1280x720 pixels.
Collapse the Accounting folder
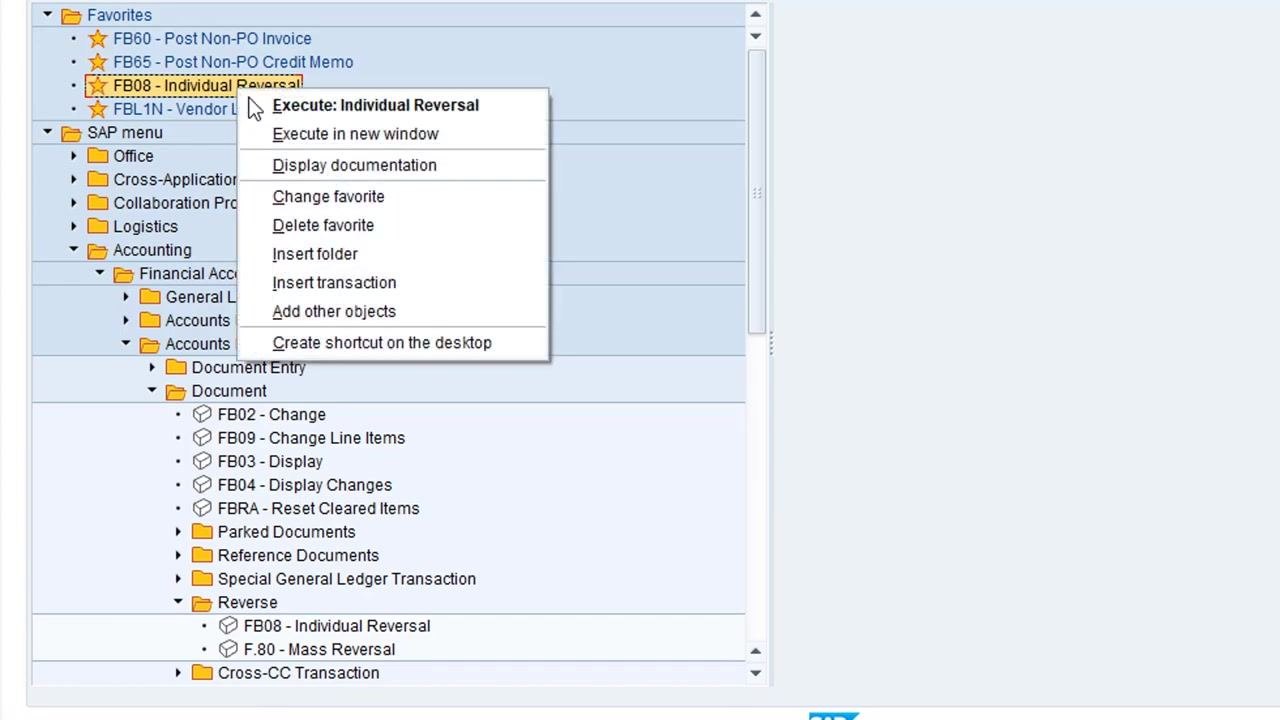pyautogui.click(x=73, y=249)
